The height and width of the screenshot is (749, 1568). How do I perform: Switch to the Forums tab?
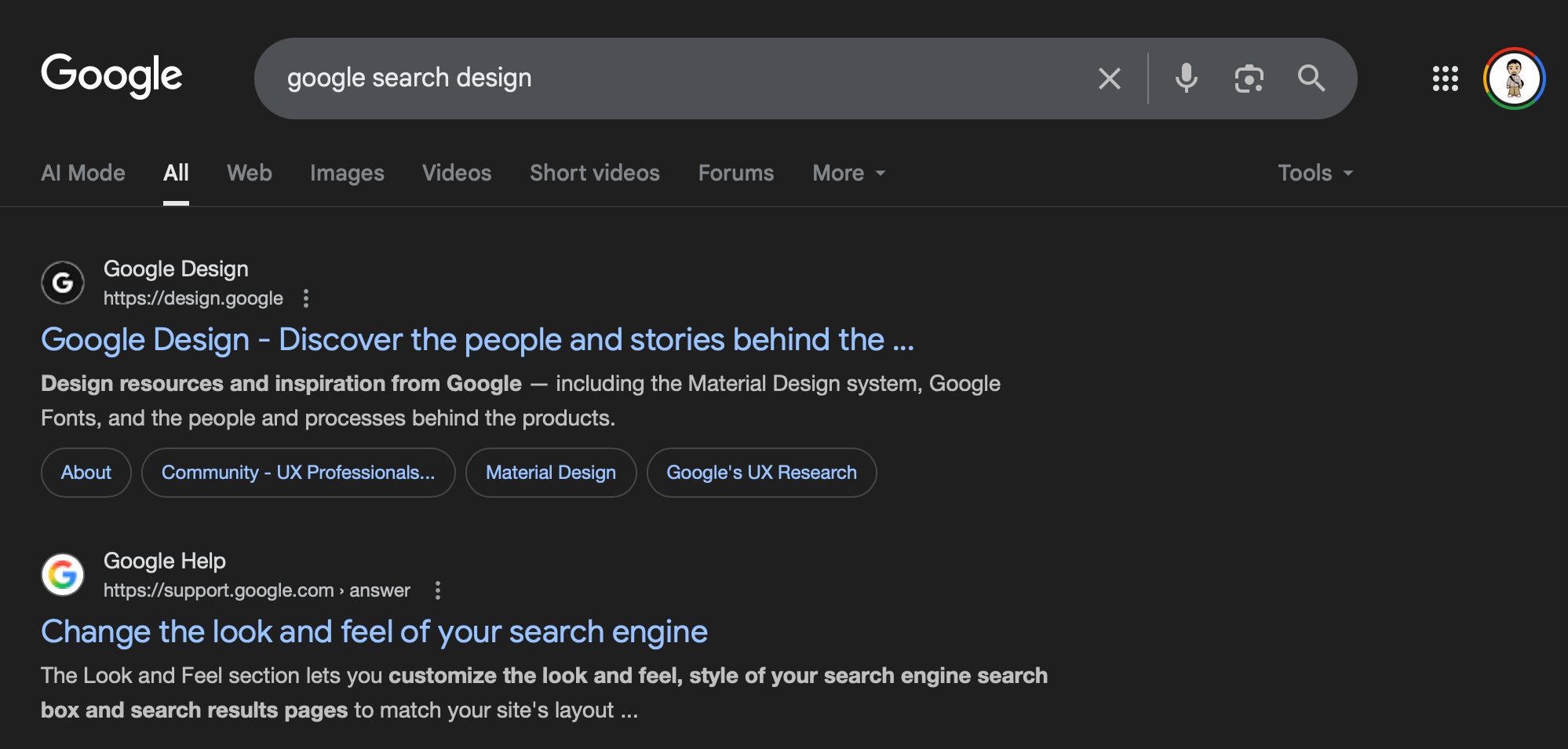tap(736, 173)
